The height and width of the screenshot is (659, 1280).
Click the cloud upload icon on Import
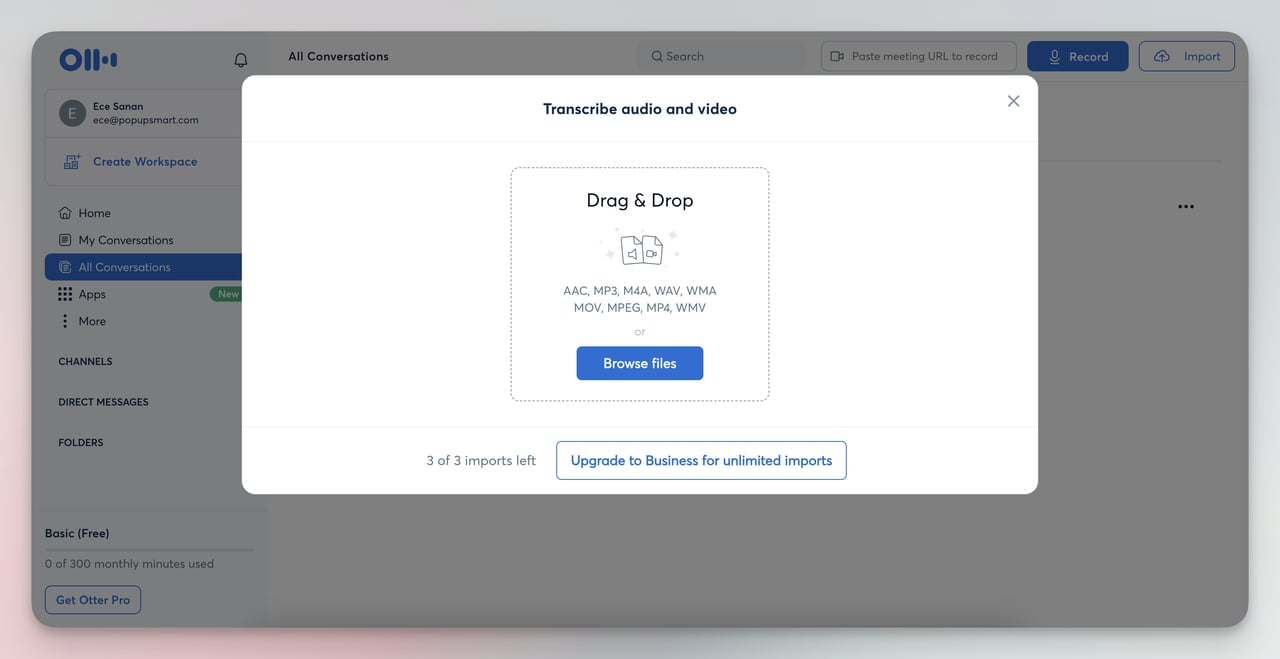1161,57
